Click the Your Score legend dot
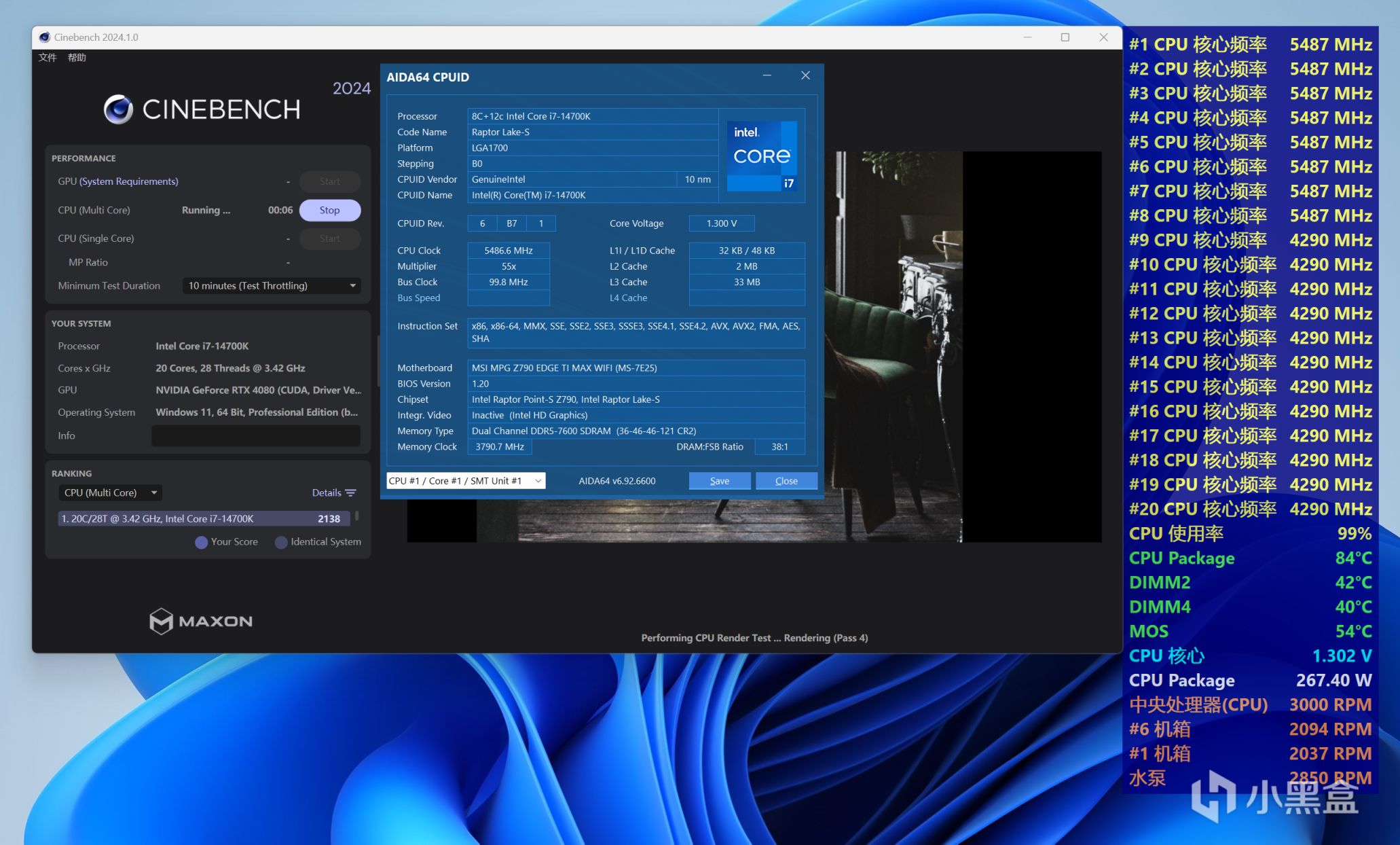Viewport: 1400px width, 845px height. pos(201,542)
